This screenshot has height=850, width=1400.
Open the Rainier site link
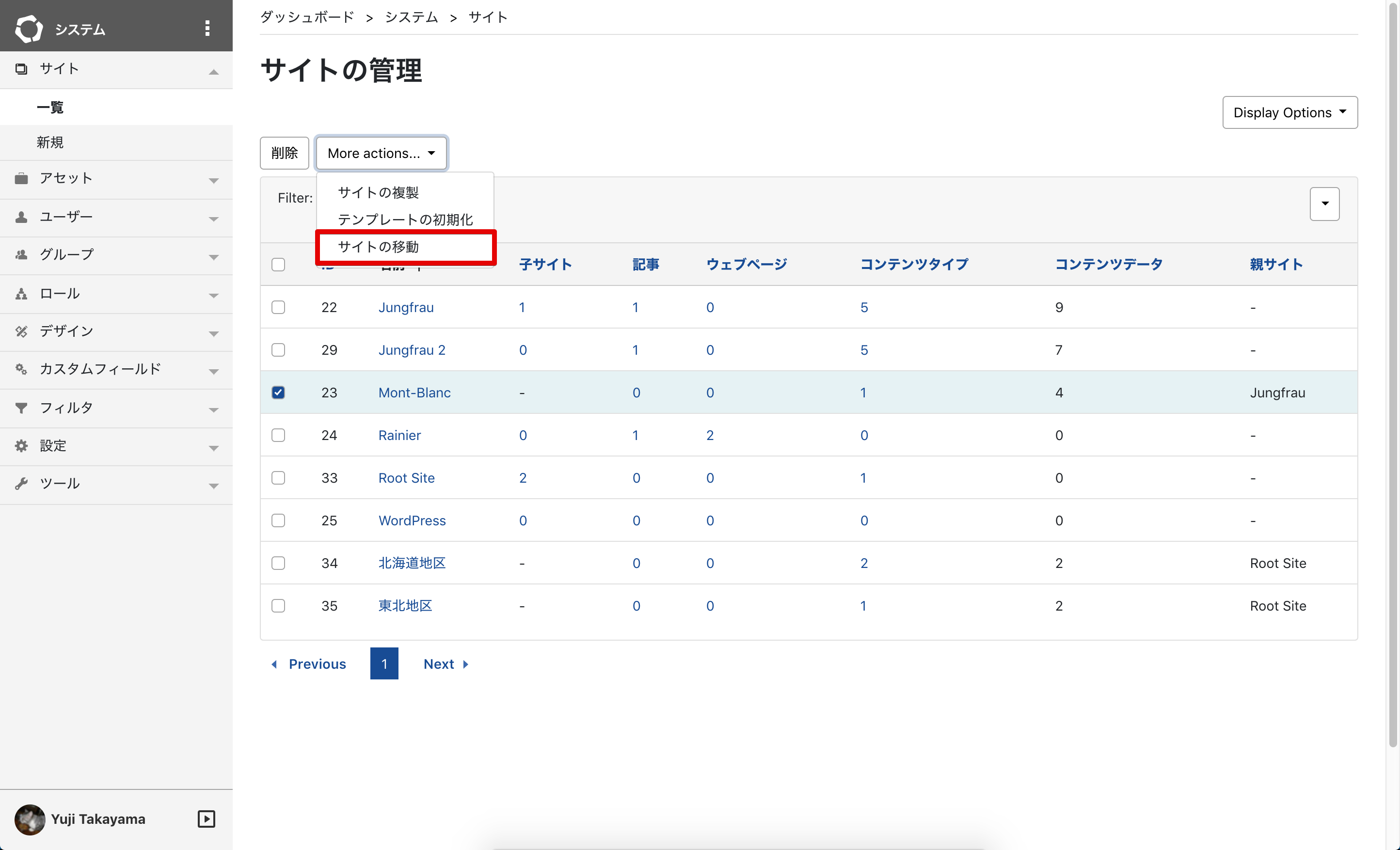(399, 435)
